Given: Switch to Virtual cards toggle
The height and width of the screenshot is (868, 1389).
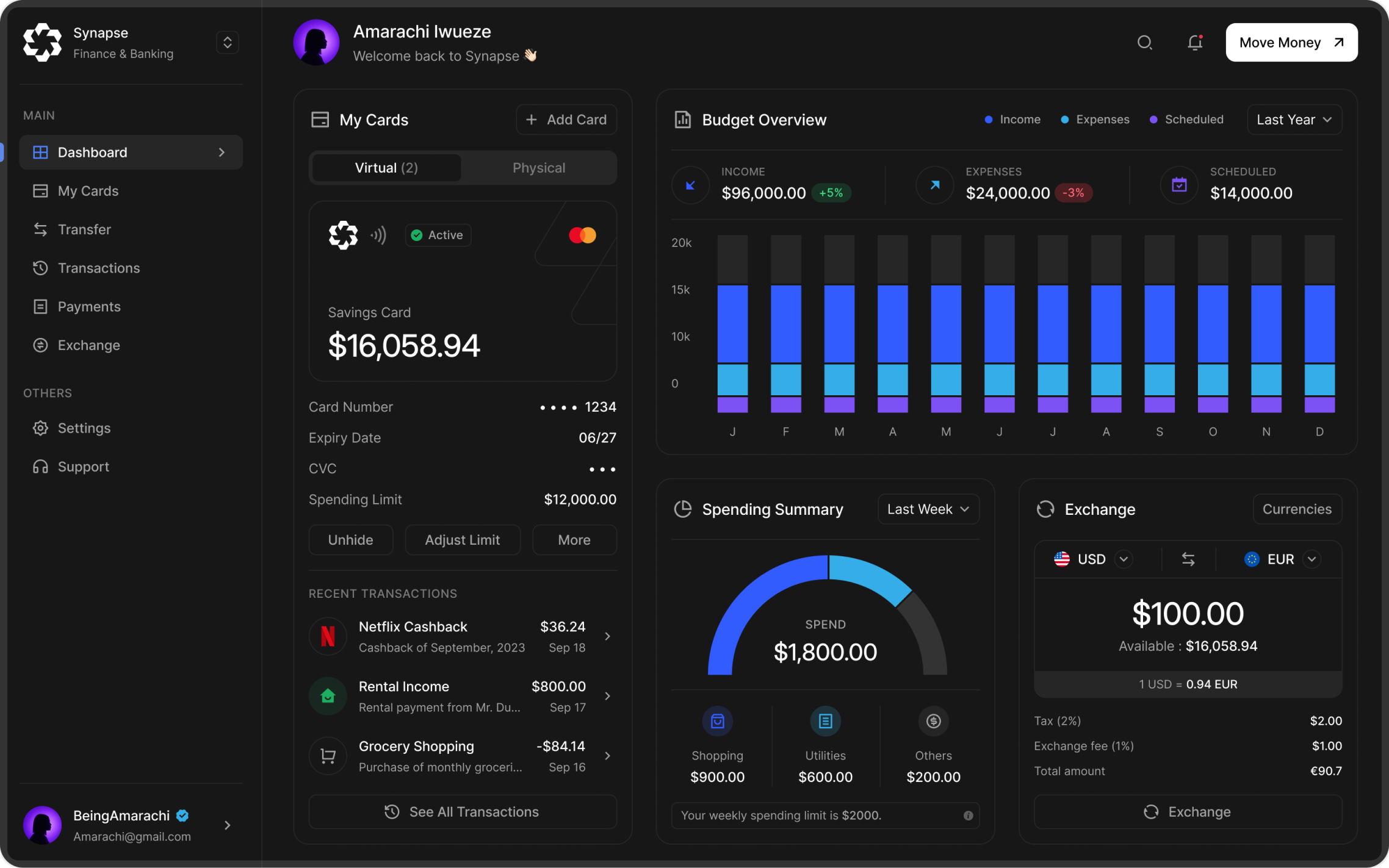Looking at the screenshot, I should point(386,168).
